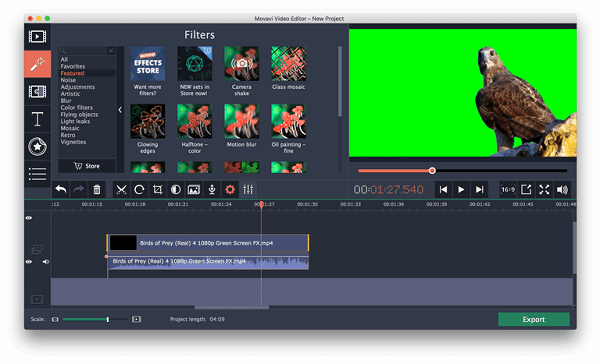This screenshot has height=364, width=600.
Task: Select the Birds of Prey video clip
Action: click(x=208, y=243)
